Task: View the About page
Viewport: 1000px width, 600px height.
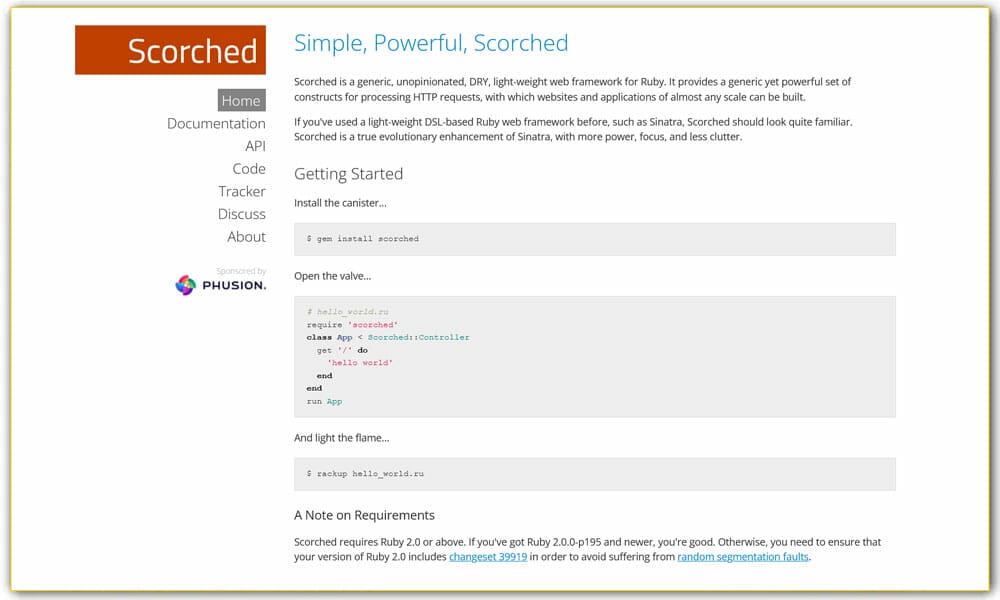Action: point(247,236)
